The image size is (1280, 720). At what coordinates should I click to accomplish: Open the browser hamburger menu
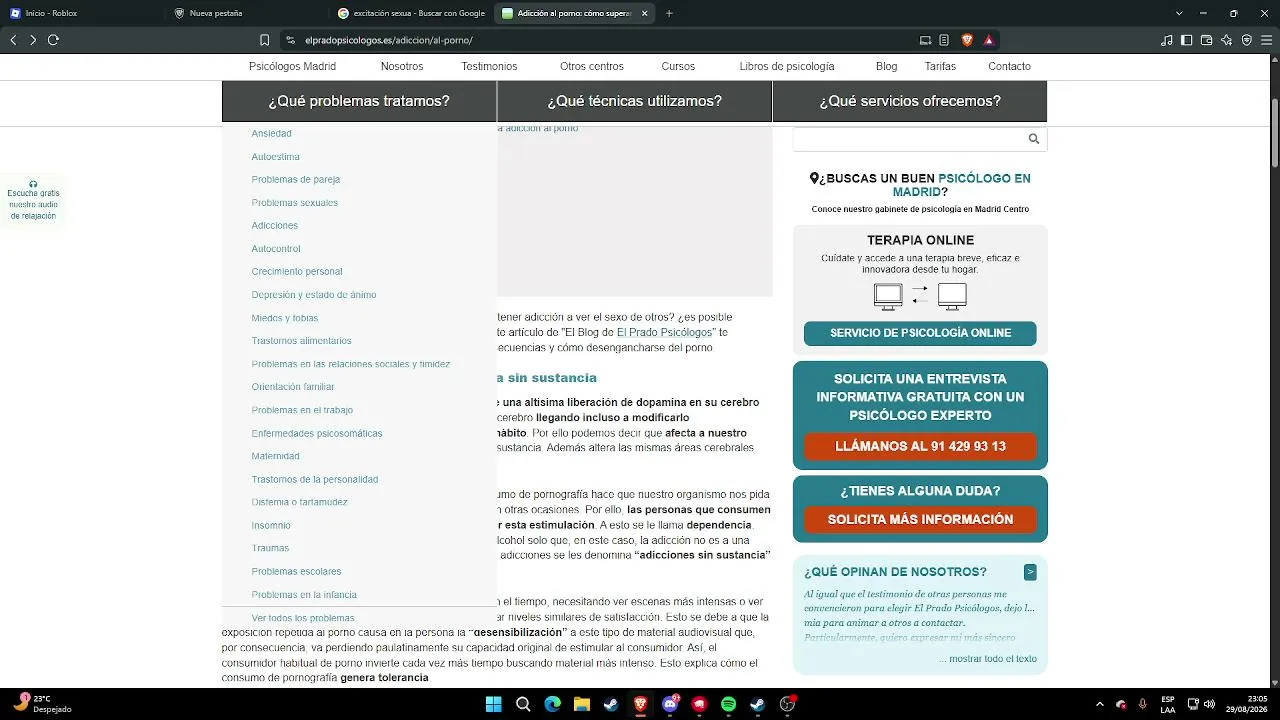tap(1266, 40)
